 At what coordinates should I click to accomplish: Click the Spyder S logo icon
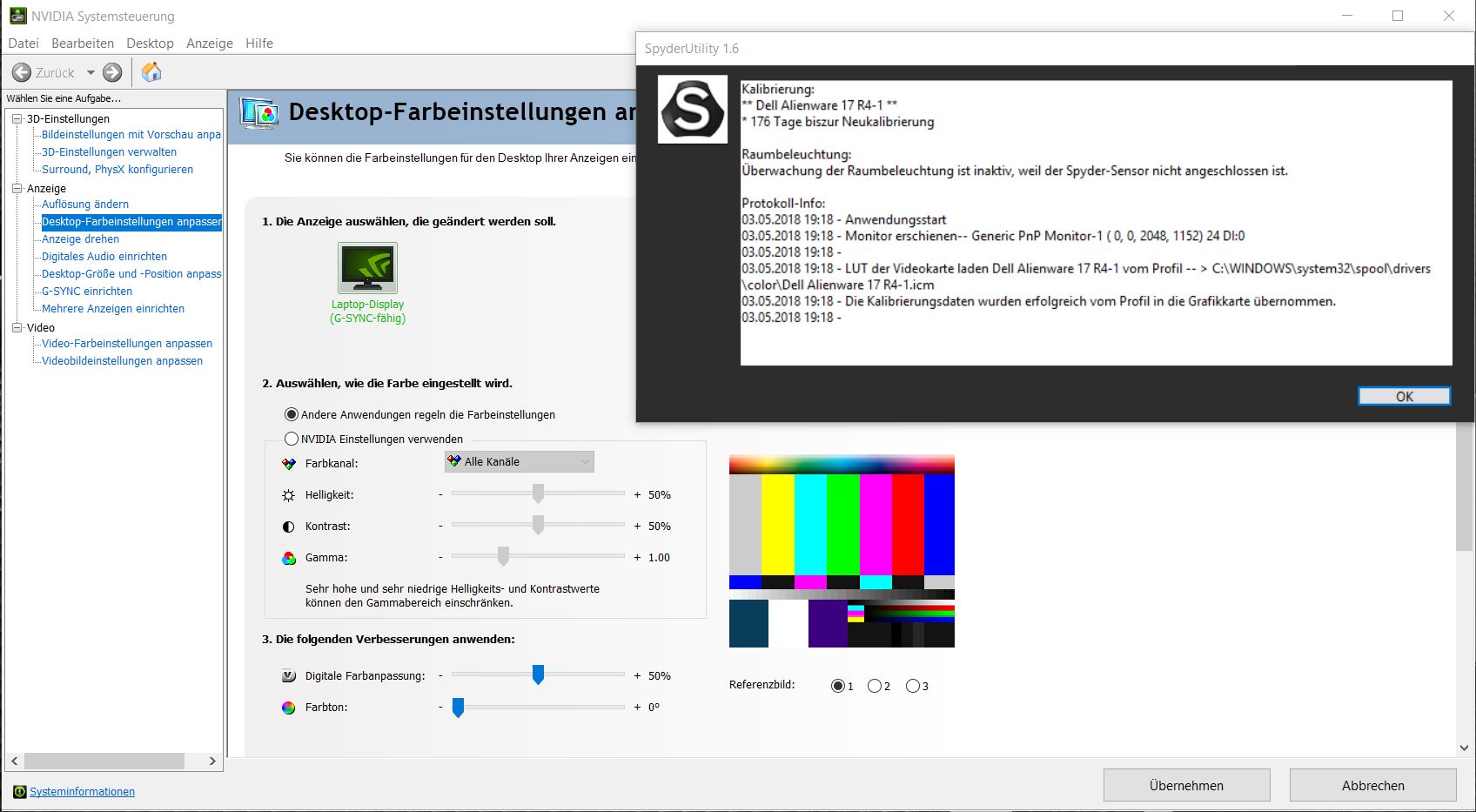point(692,109)
